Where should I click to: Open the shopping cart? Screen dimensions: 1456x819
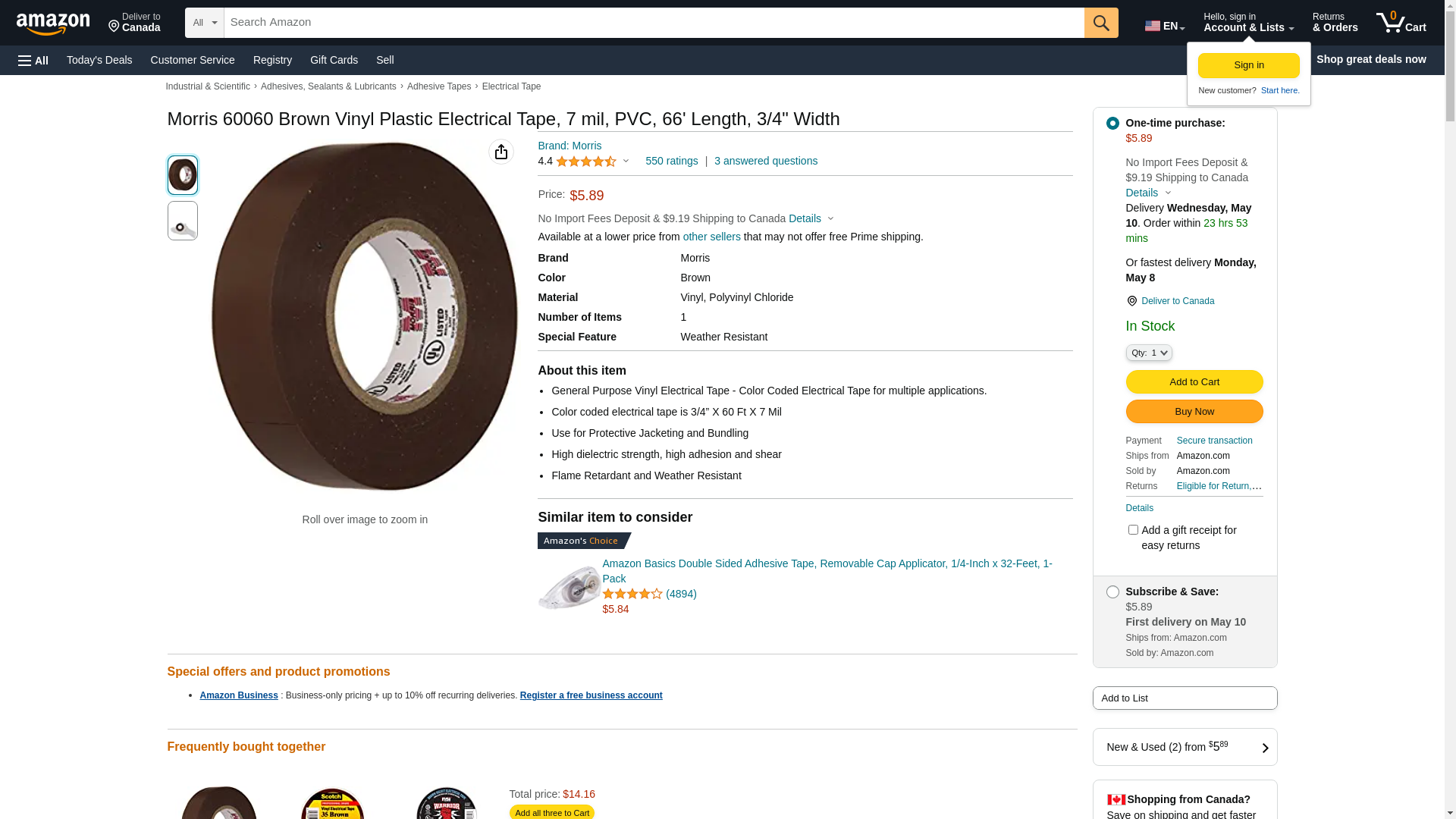1401,23
